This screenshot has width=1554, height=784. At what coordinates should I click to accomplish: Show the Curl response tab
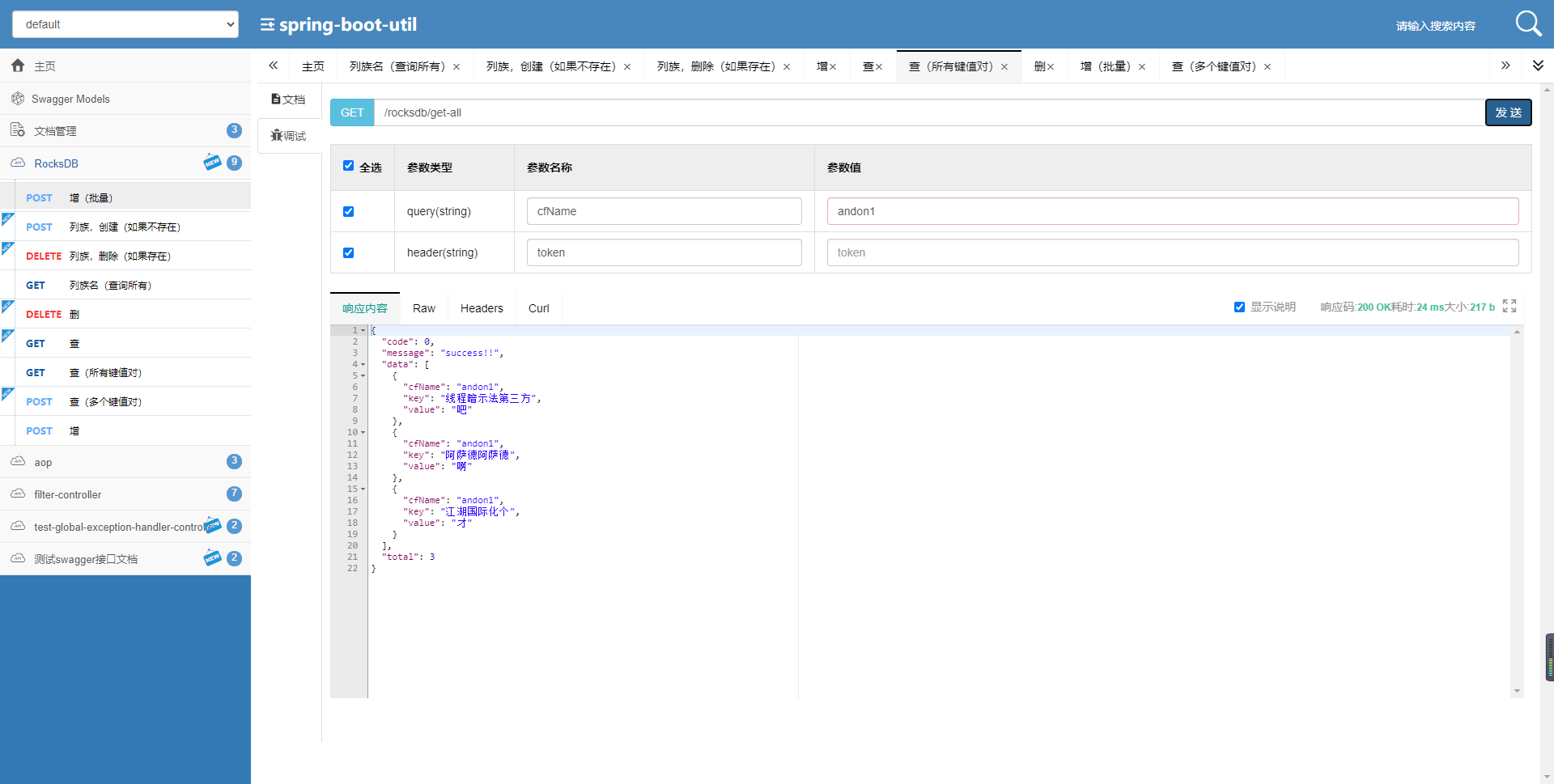(539, 308)
